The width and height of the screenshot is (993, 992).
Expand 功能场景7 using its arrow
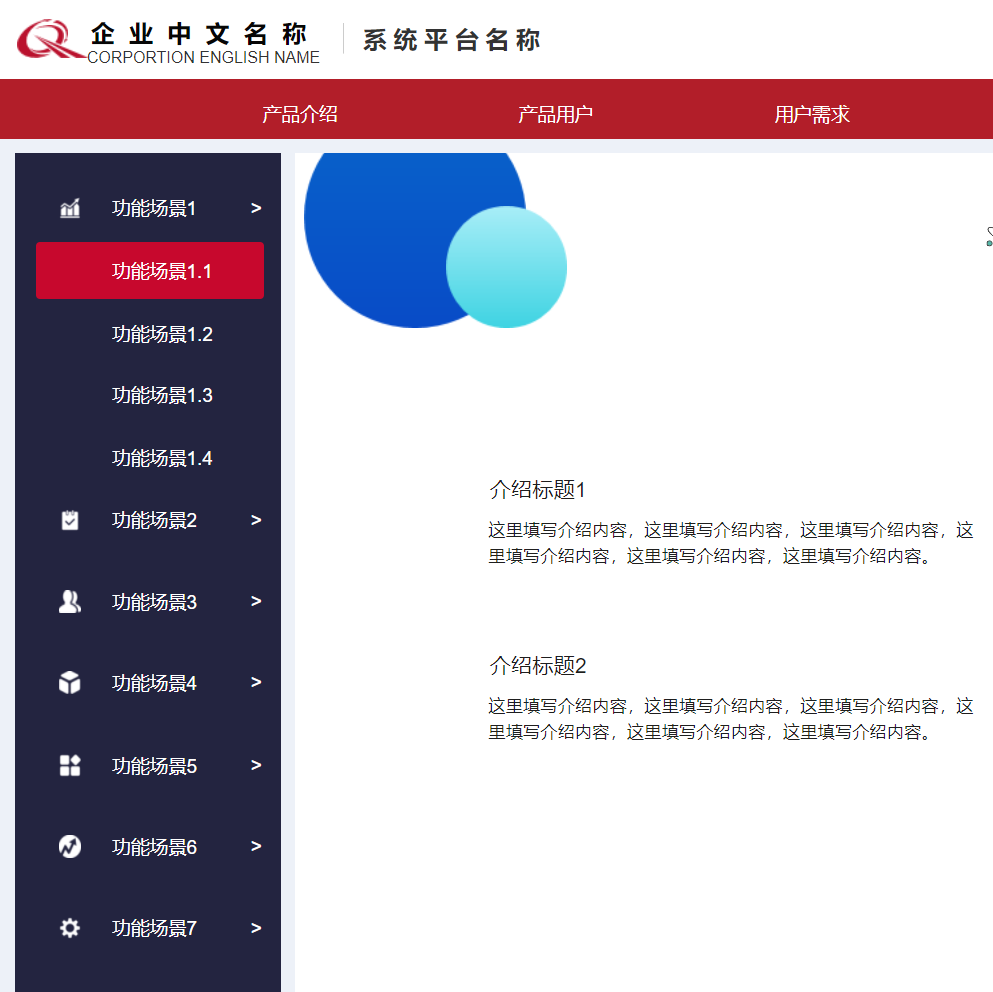click(256, 928)
